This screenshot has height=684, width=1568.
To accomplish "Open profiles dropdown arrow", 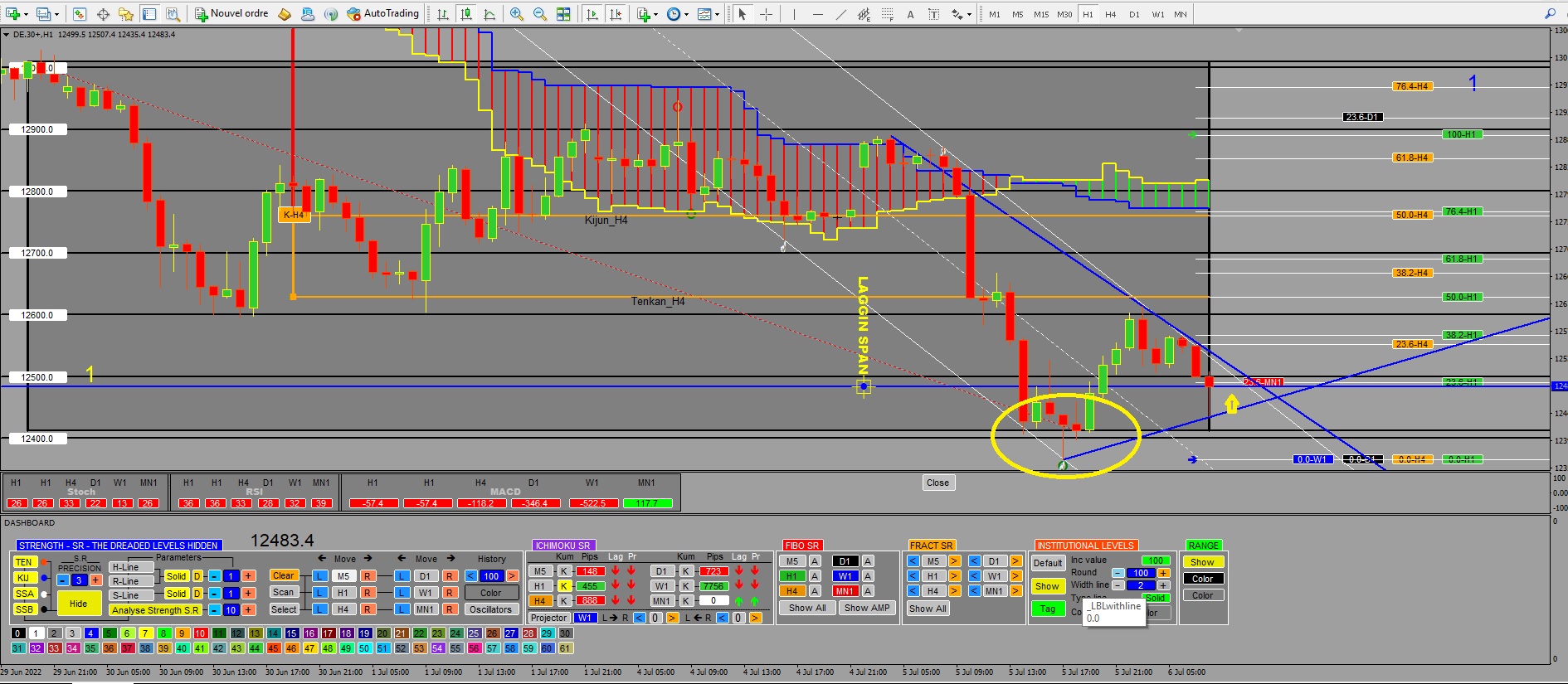I will [x=56, y=14].
